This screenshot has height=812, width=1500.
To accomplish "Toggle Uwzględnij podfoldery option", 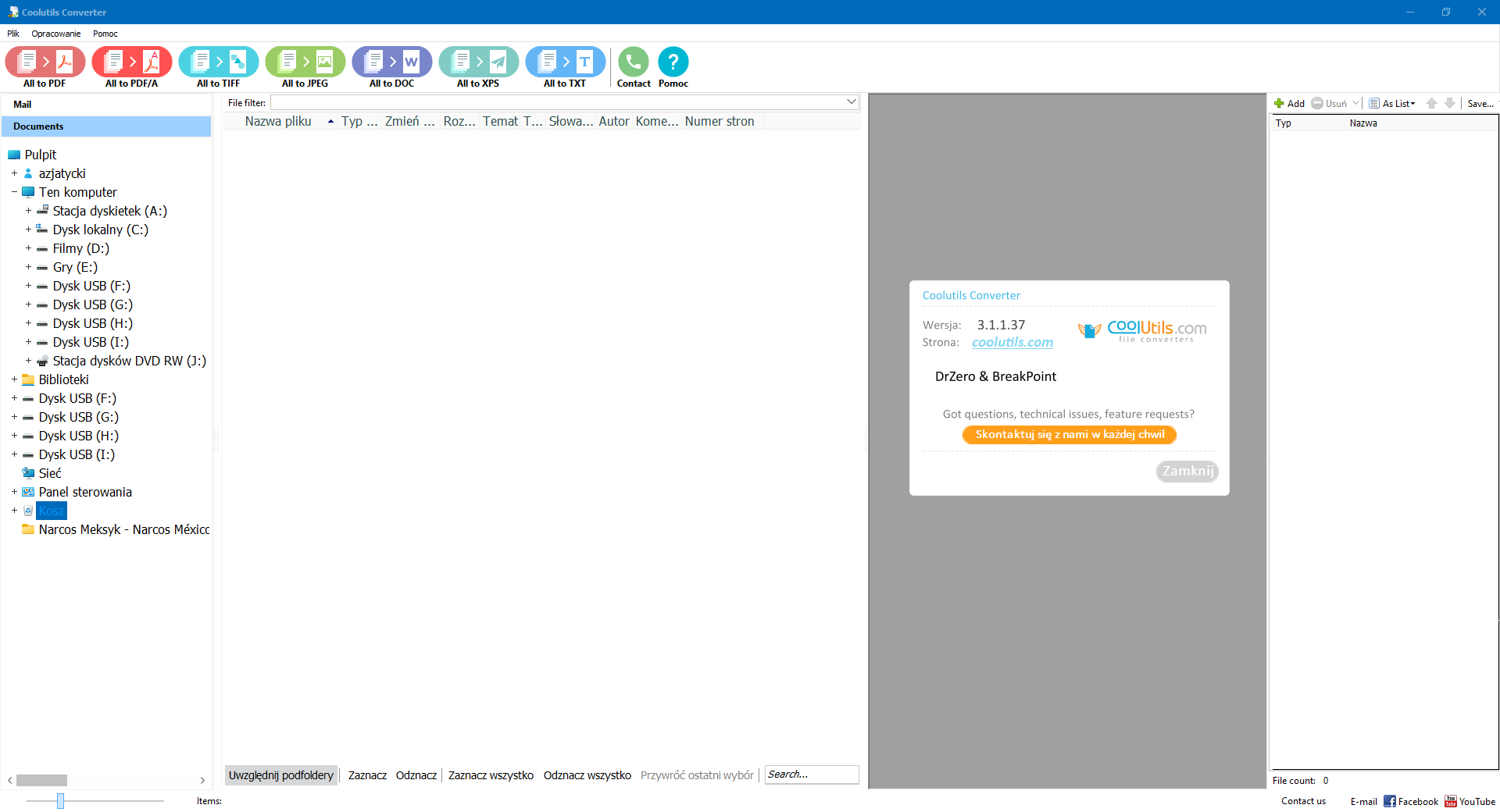I will point(281,775).
